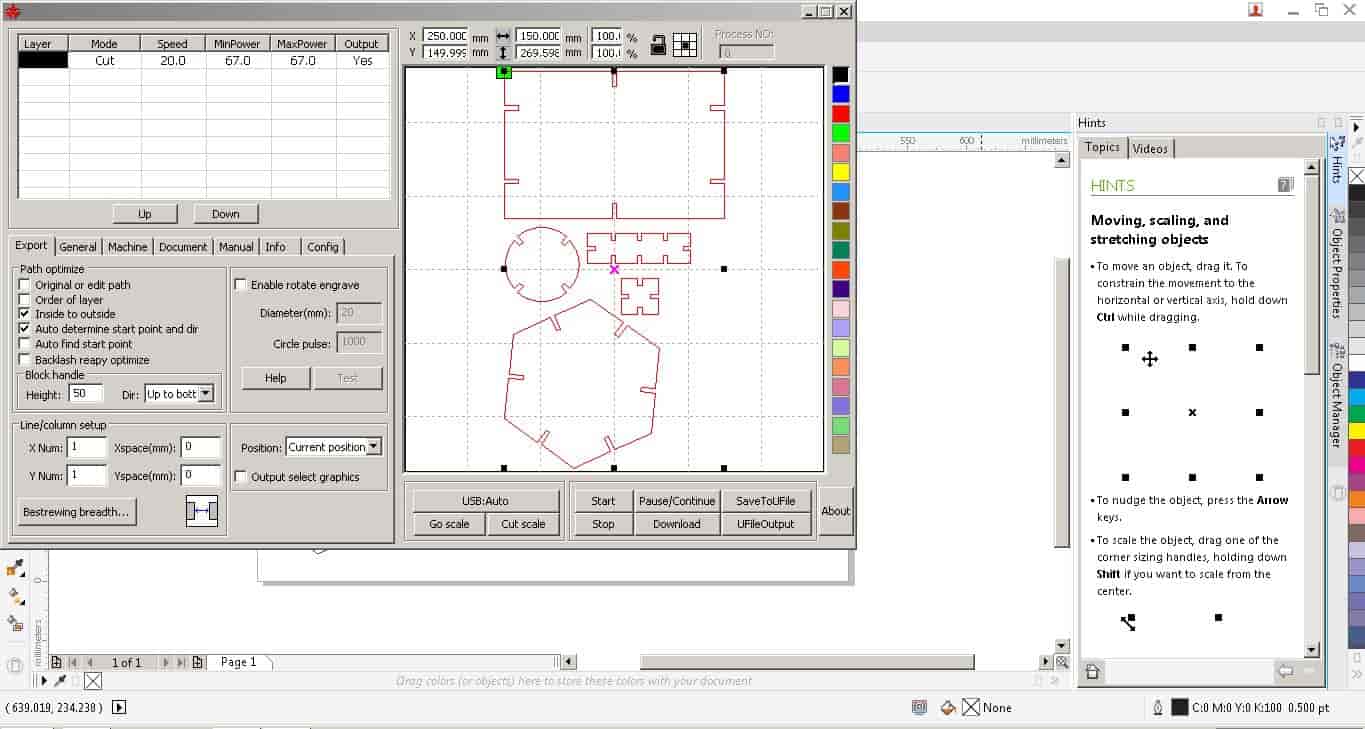This screenshot has height=729, width=1365.
Task: Click the height vertical arrow icon
Action: [503, 52]
